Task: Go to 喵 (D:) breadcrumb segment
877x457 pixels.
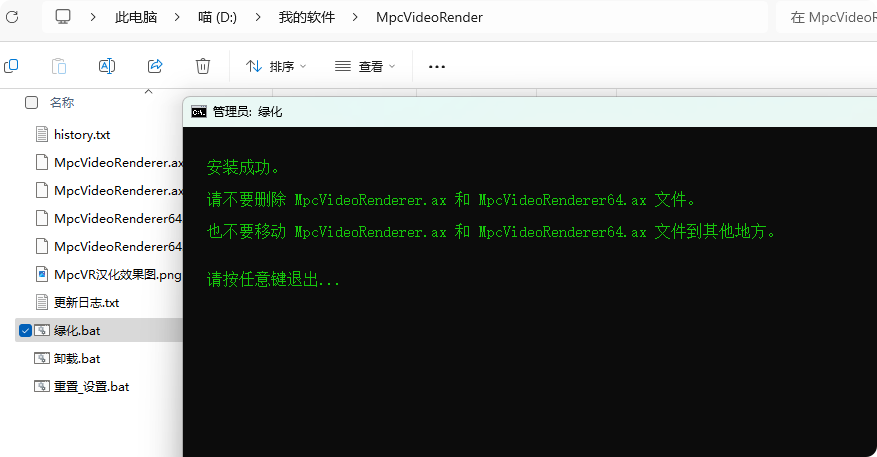Action: 218,17
